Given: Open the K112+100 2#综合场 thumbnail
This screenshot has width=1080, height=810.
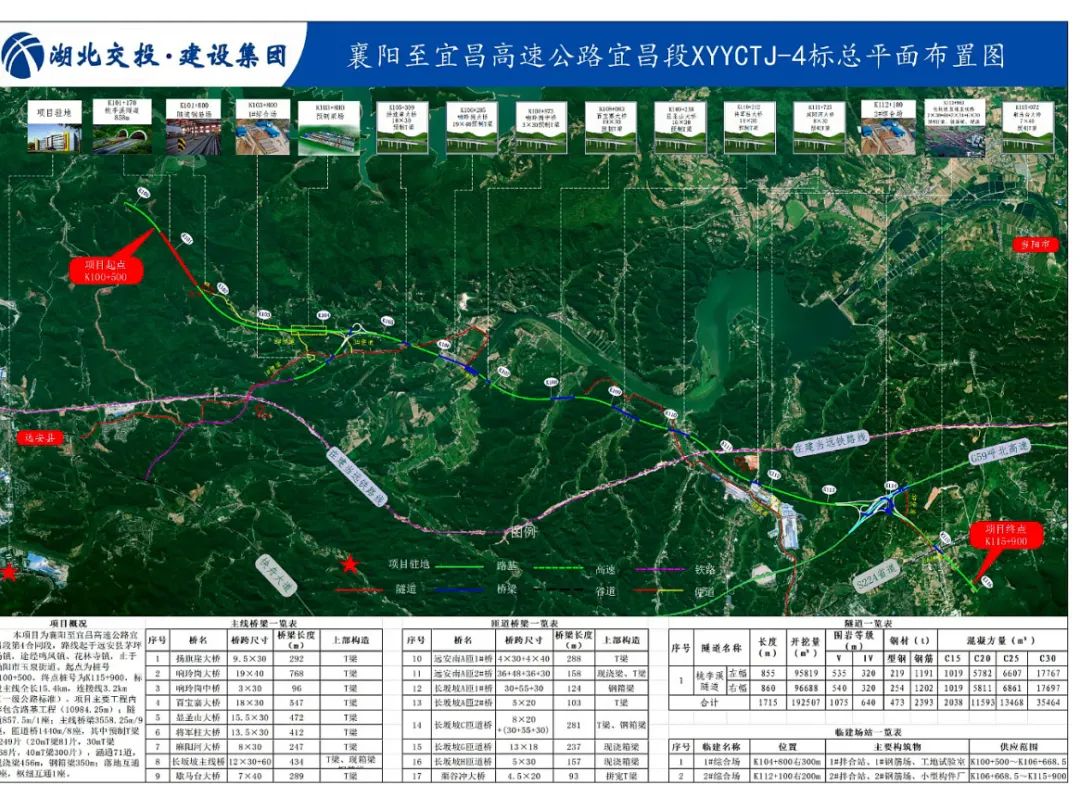Looking at the screenshot, I should (x=887, y=127).
